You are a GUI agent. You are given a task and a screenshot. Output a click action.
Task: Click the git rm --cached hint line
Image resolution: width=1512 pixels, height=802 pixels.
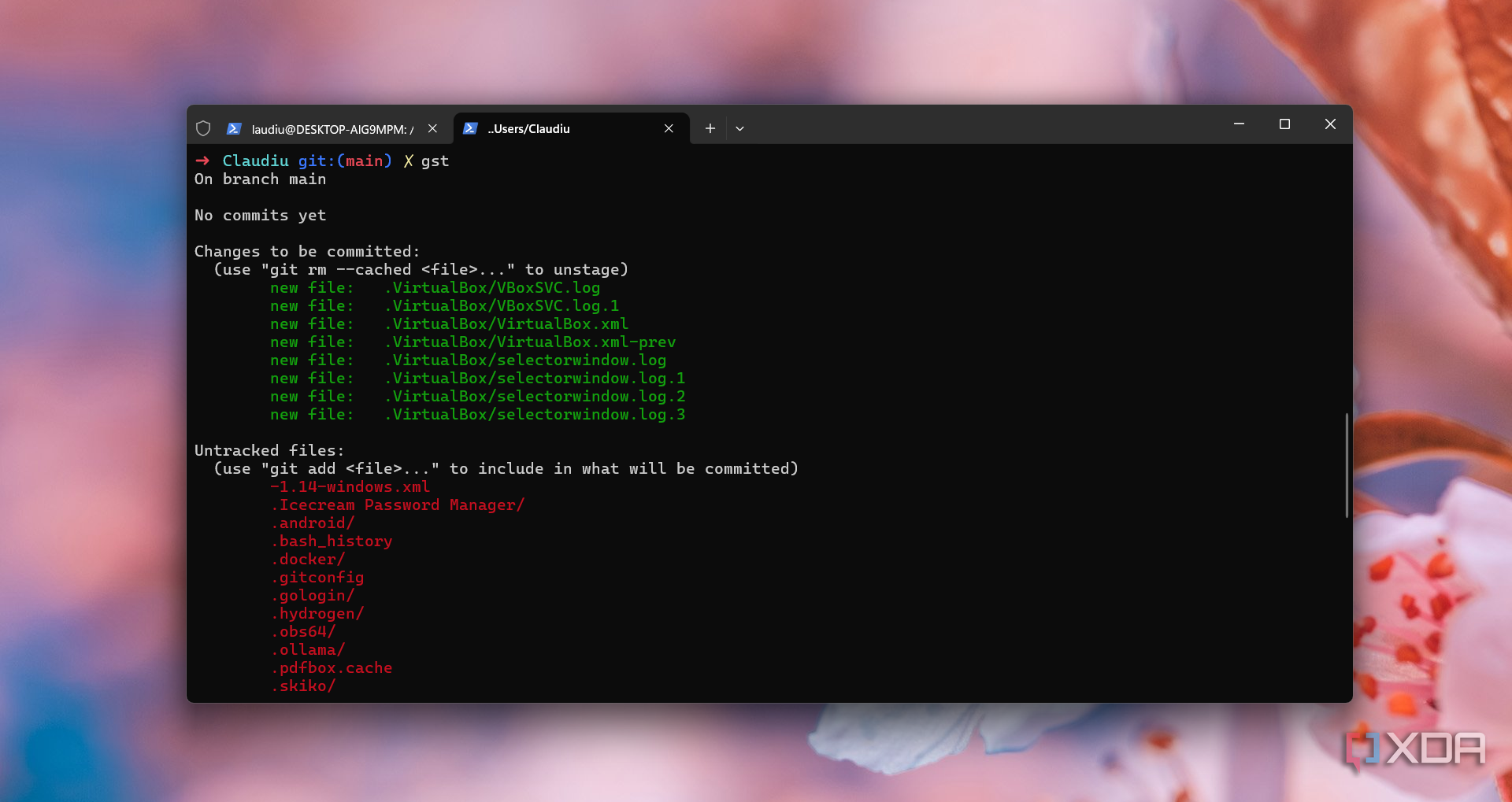[x=421, y=270]
